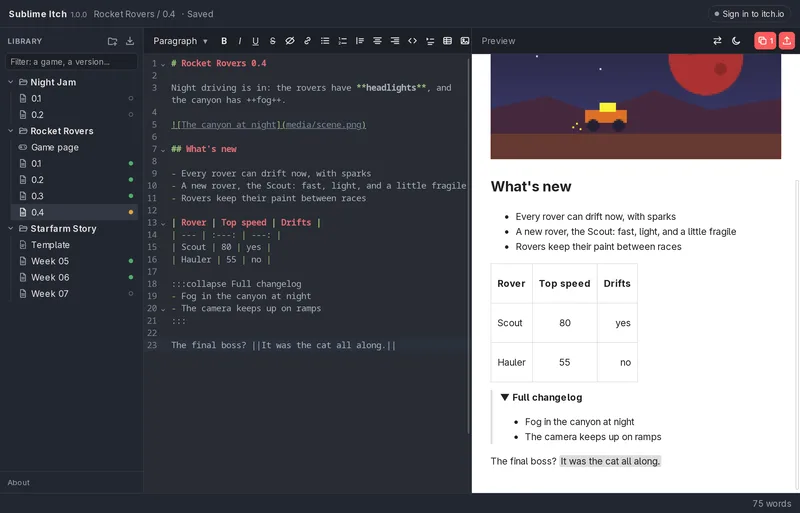Image resolution: width=800 pixels, height=513 pixels.
Task: Open Week 05 entry
Action: click(74, 261)
